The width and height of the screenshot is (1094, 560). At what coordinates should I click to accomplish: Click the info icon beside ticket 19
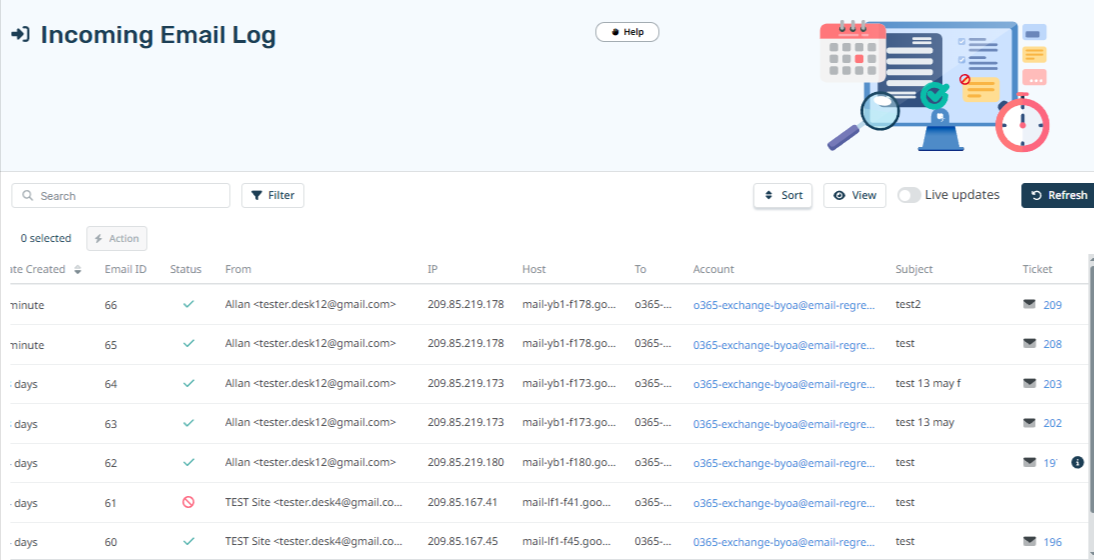point(1077,462)
